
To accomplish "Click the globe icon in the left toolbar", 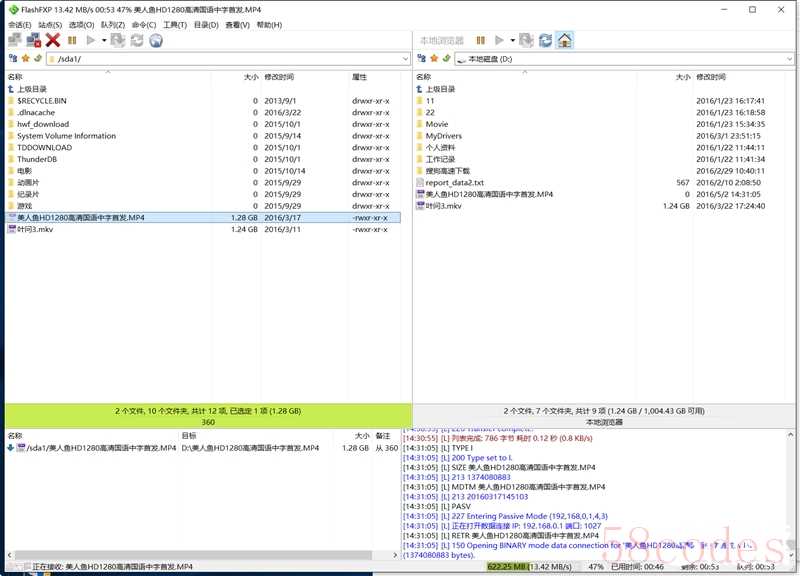I will (156, 40).
